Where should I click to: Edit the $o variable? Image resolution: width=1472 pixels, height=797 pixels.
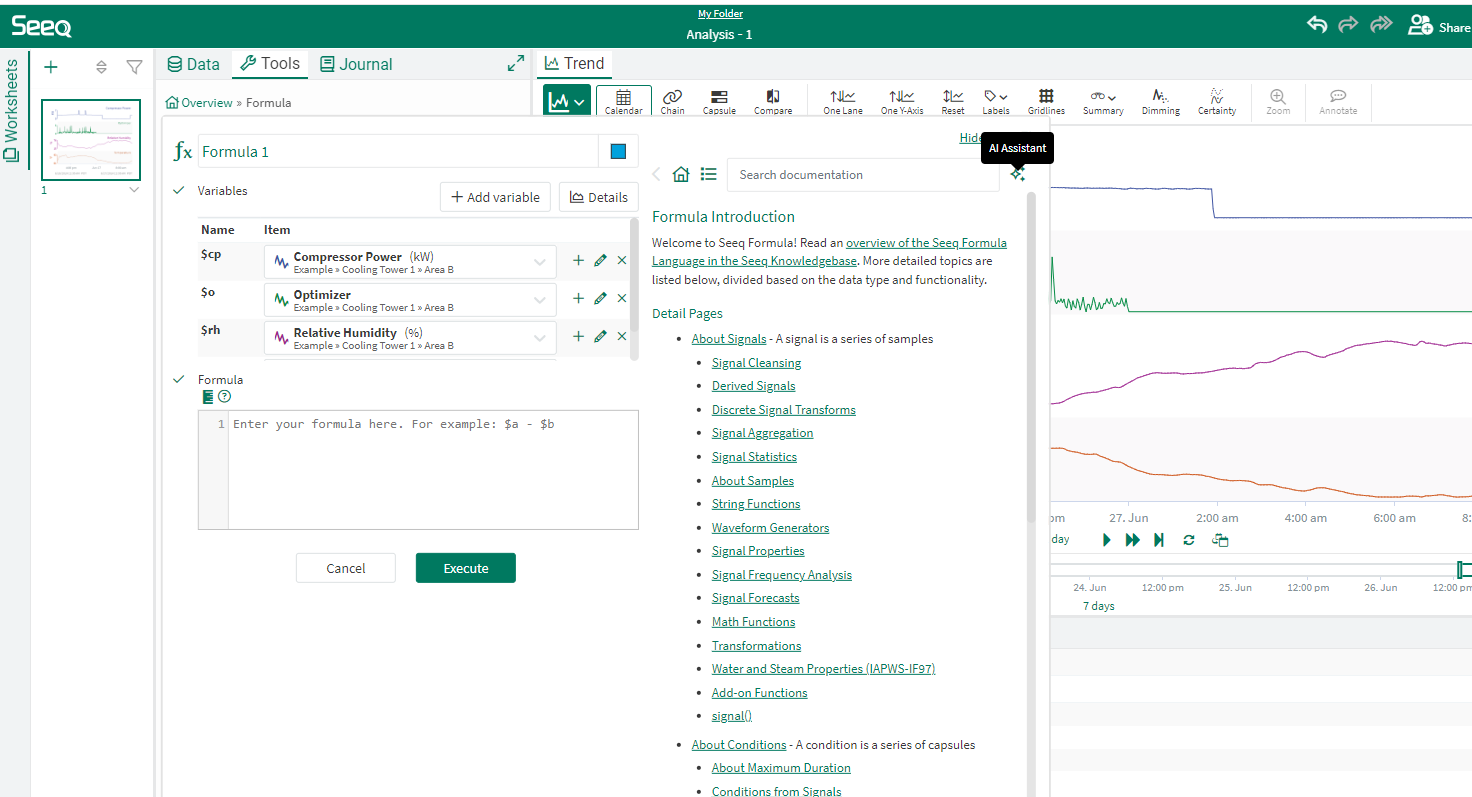600,298
